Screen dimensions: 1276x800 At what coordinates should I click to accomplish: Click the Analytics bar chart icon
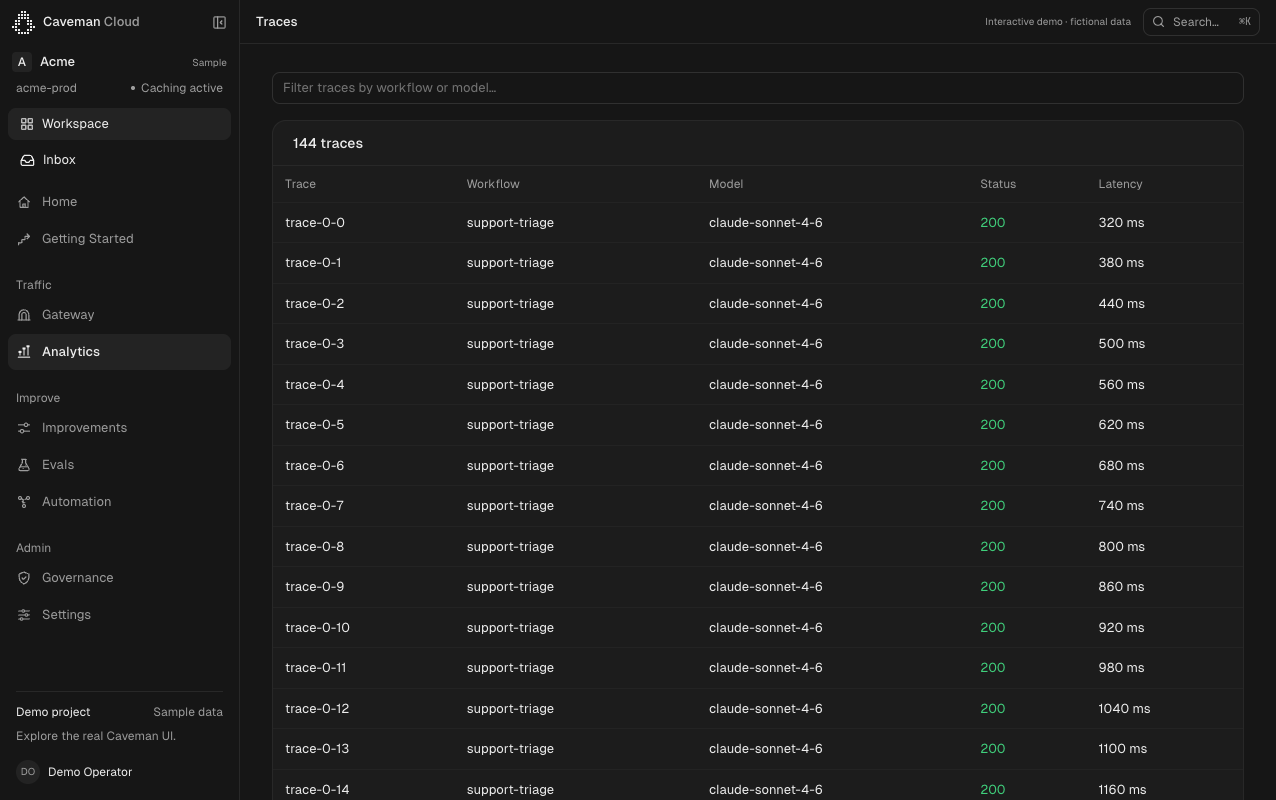(x=24, y=352)
